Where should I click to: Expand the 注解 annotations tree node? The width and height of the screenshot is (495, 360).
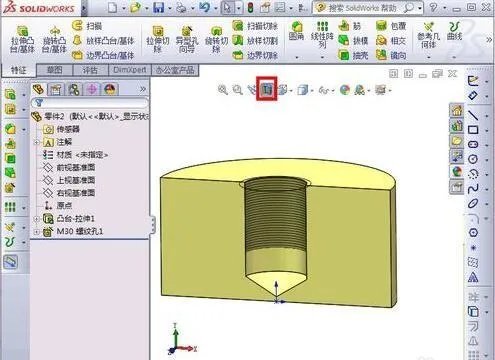(x=37, y=142)
